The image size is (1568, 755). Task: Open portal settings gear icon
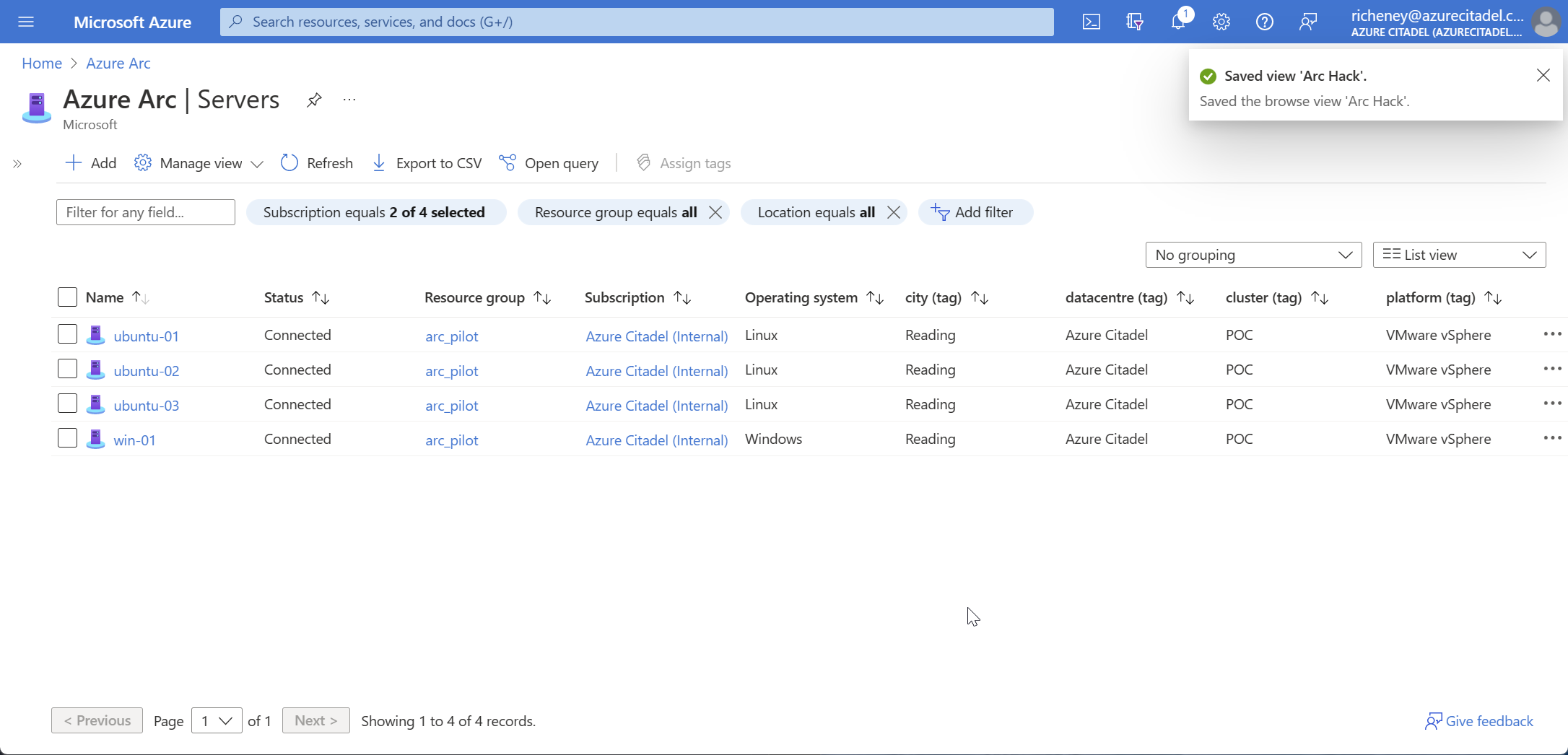[x=1221, y=22]
